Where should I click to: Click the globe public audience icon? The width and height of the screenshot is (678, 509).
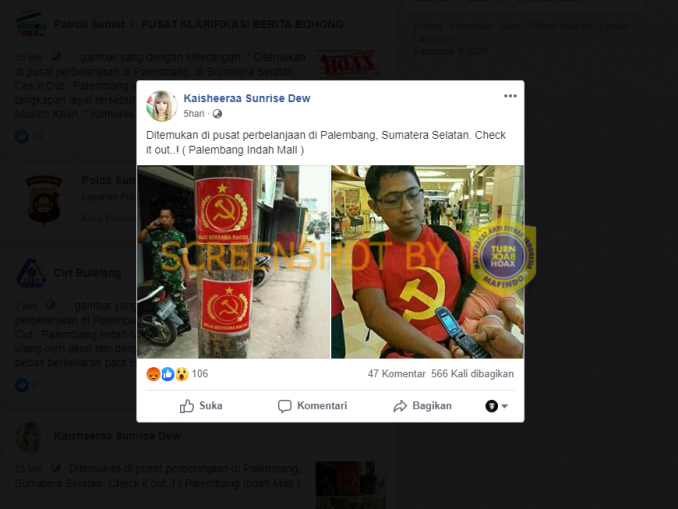(217, 114)
